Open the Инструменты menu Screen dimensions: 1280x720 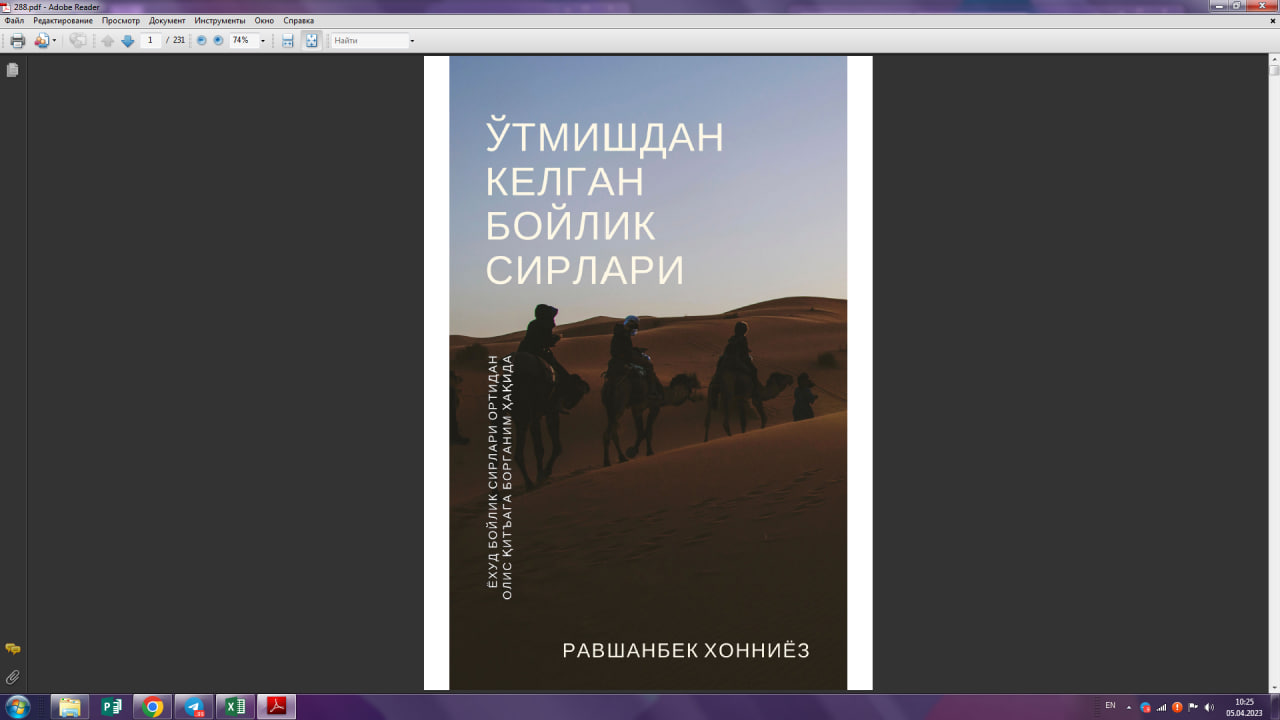220,20
